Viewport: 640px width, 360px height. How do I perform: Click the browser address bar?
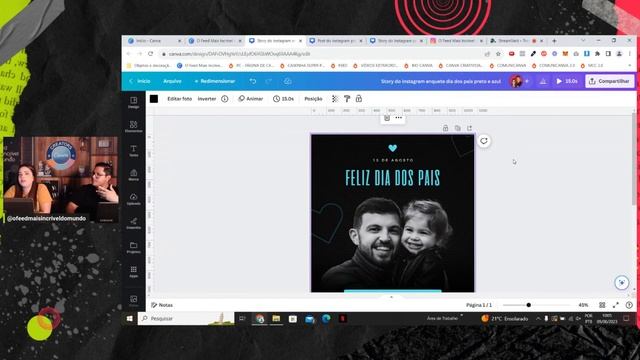[322, 54]
